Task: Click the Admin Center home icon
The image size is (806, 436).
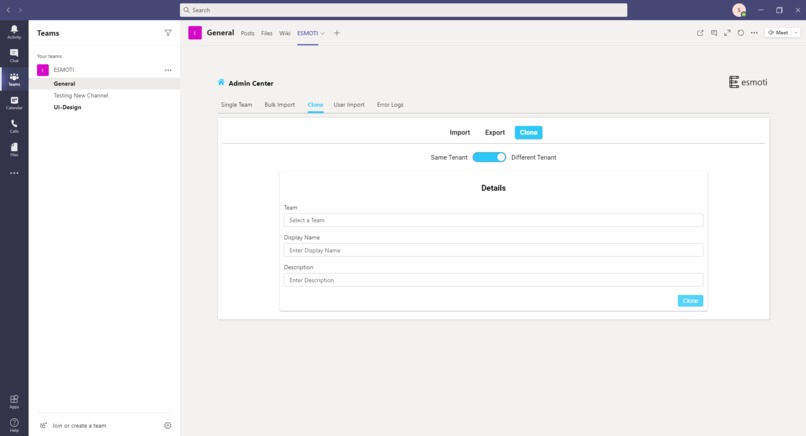Action: [x=221, y=82]
